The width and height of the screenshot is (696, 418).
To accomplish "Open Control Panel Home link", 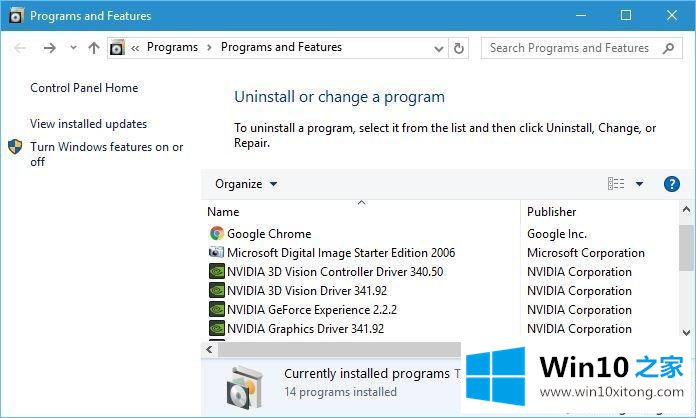I will (x=84, y=88).
